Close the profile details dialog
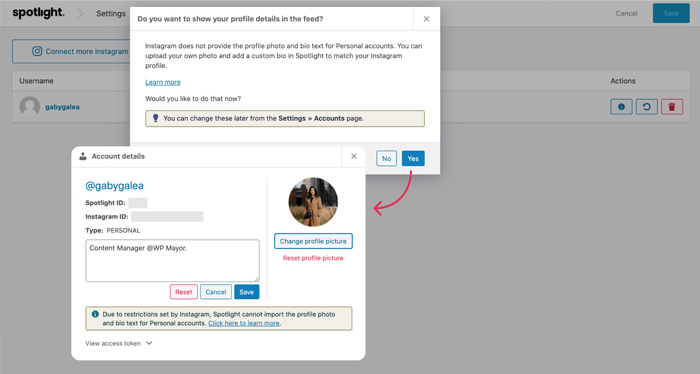 click(426, 19)
